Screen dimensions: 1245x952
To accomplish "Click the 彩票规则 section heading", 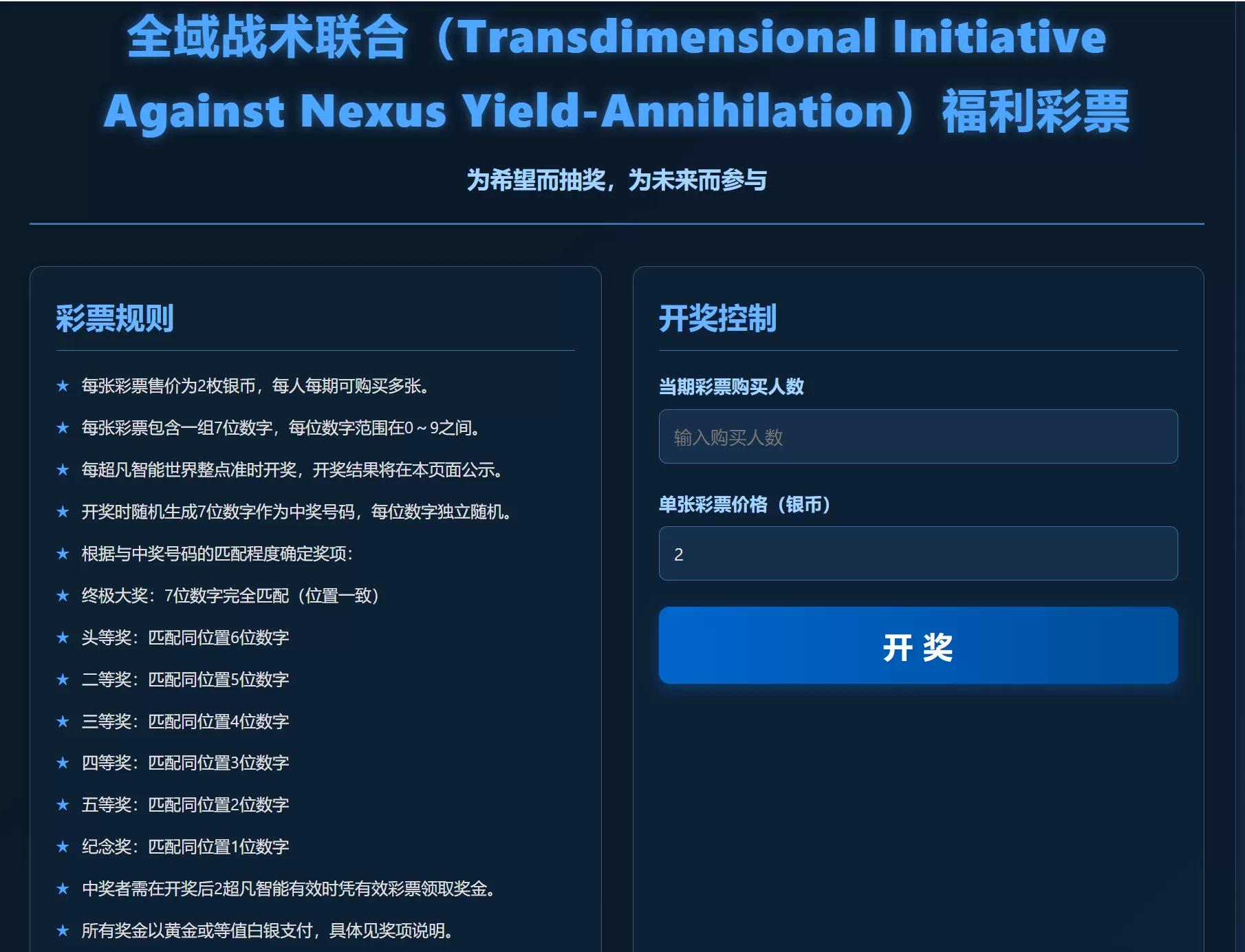I will pos(115,318).
